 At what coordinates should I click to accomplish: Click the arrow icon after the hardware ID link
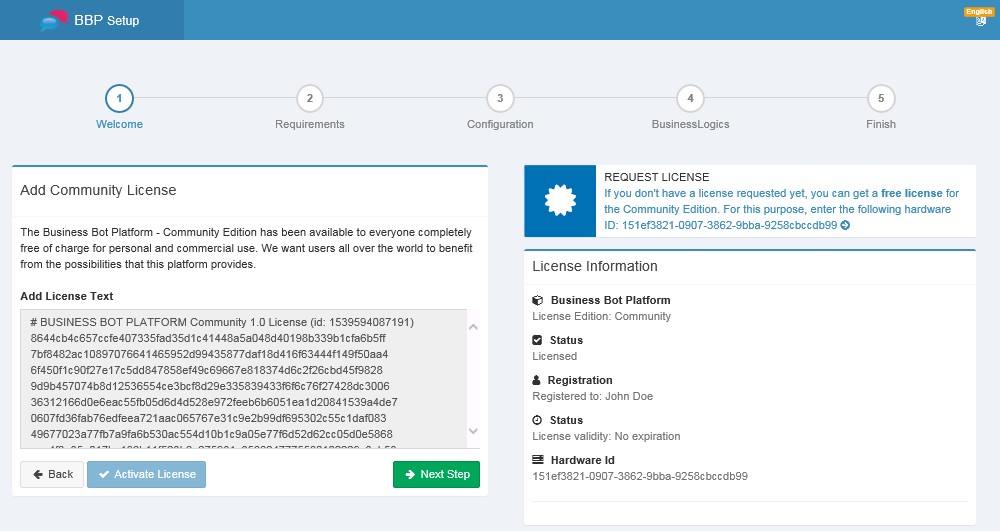click(845, 225)
